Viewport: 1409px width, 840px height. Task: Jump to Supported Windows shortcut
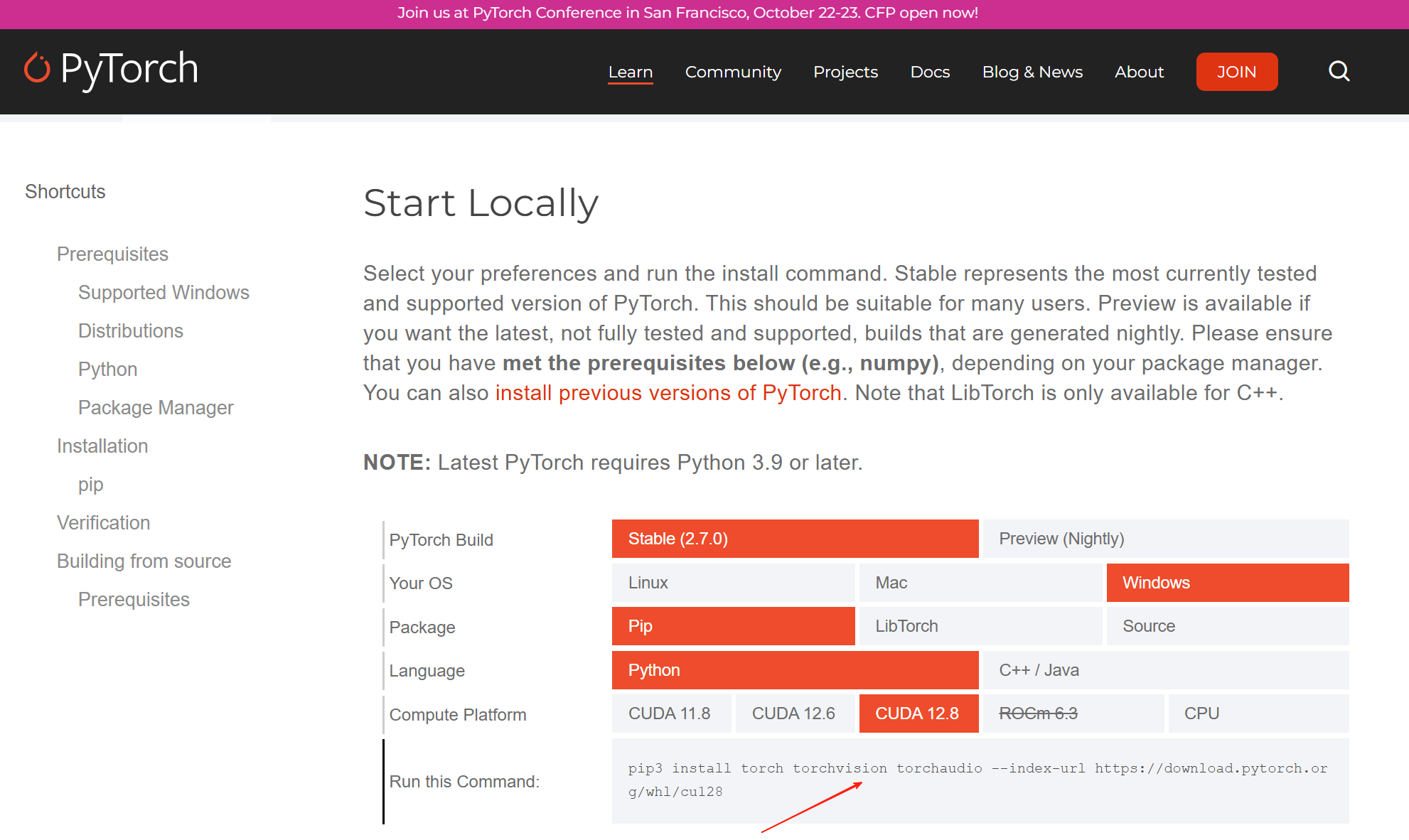pos(164,293)
